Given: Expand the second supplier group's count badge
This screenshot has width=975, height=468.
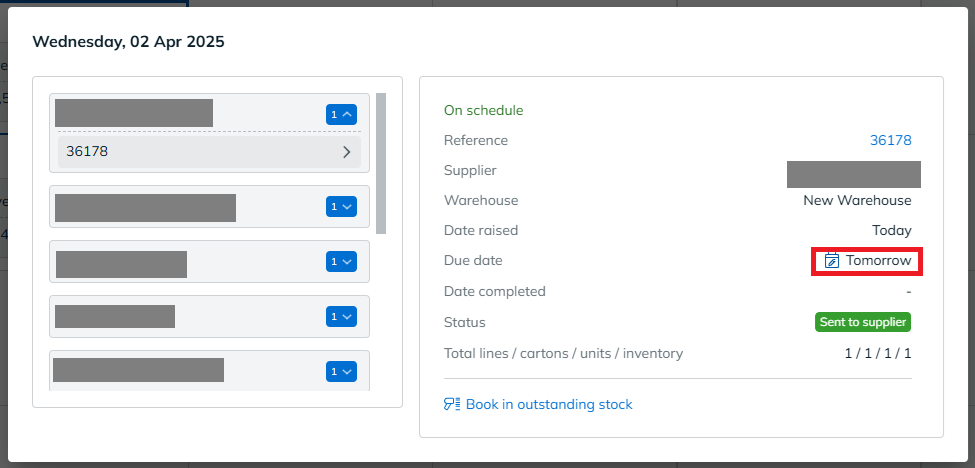Looking at the screenshot, I should (x=341, y=206).
